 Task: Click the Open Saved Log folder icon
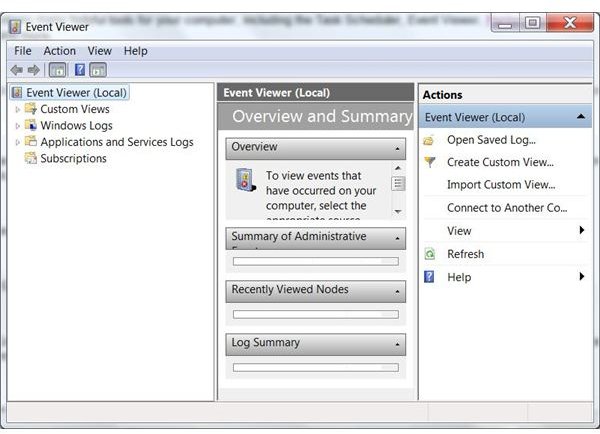pos(429,140)
